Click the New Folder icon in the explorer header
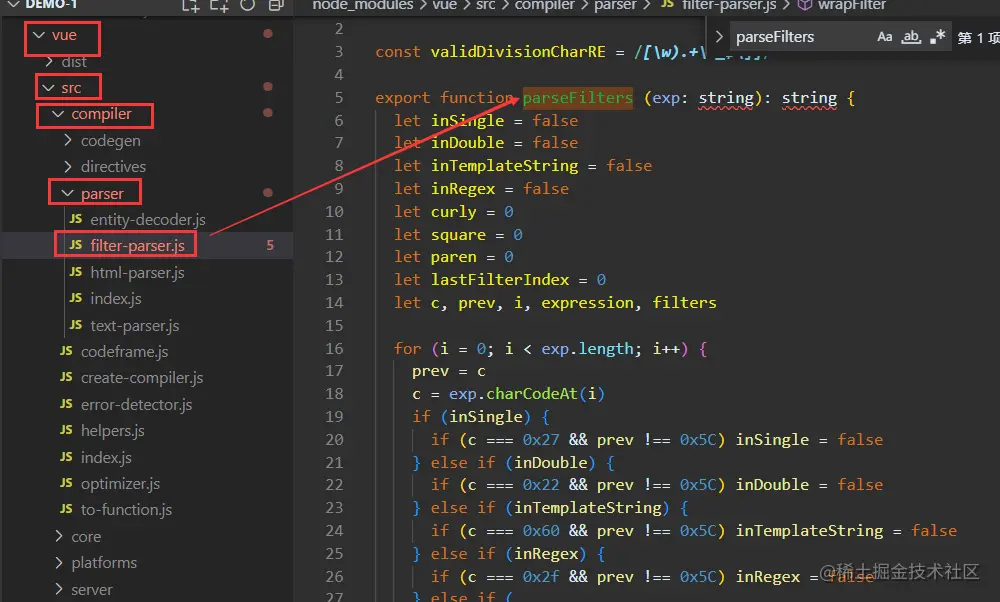Viewport: 1000px width, 602px height. point(219,6)
